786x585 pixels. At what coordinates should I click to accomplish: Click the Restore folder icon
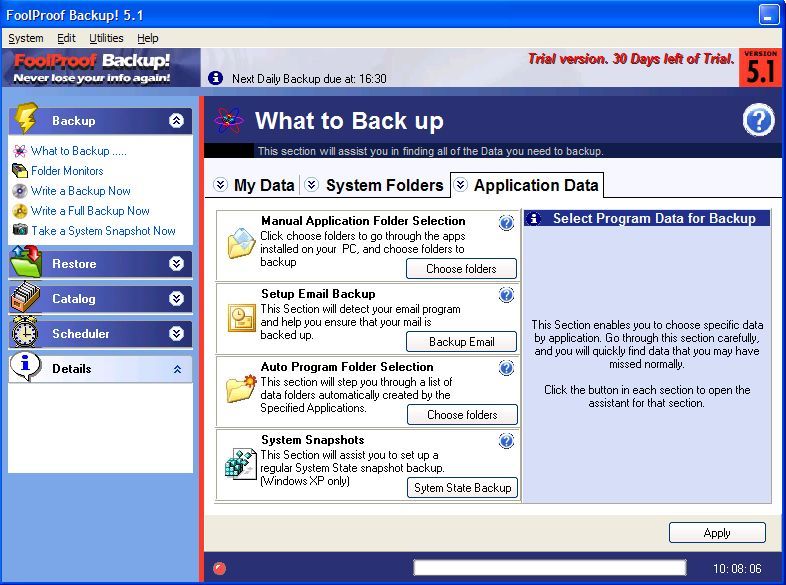[x=26, y=262]
